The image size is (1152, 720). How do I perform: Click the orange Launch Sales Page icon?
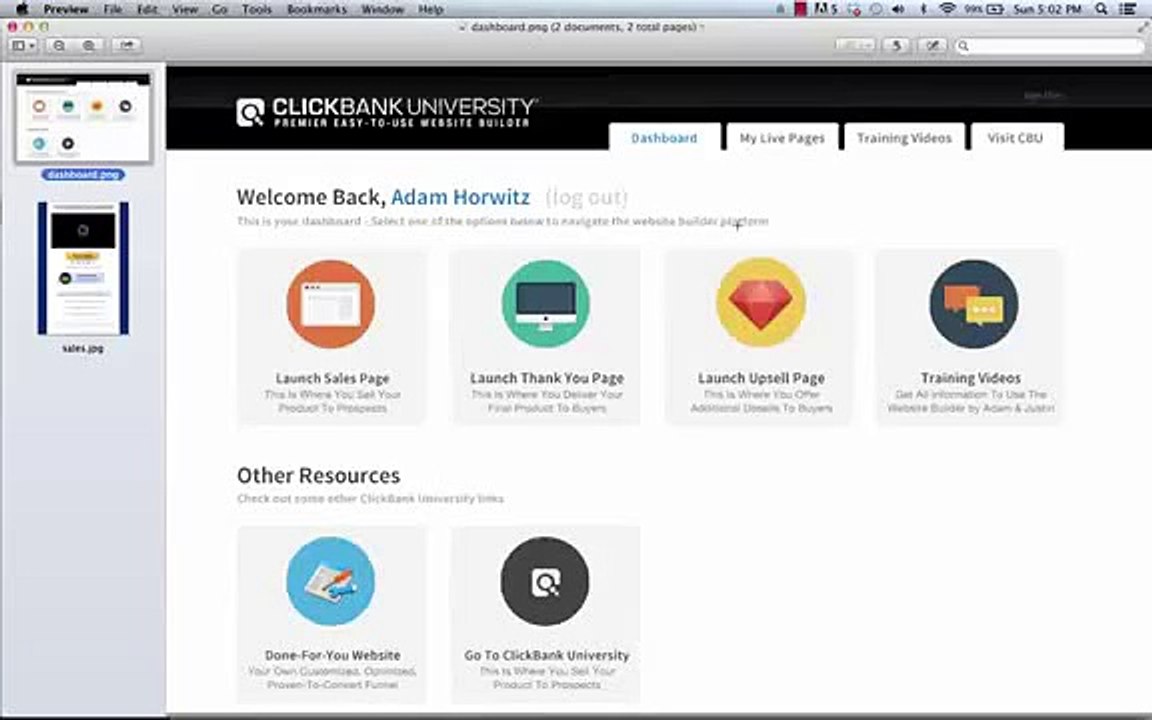pyautogui.click(x=331, y=303)
